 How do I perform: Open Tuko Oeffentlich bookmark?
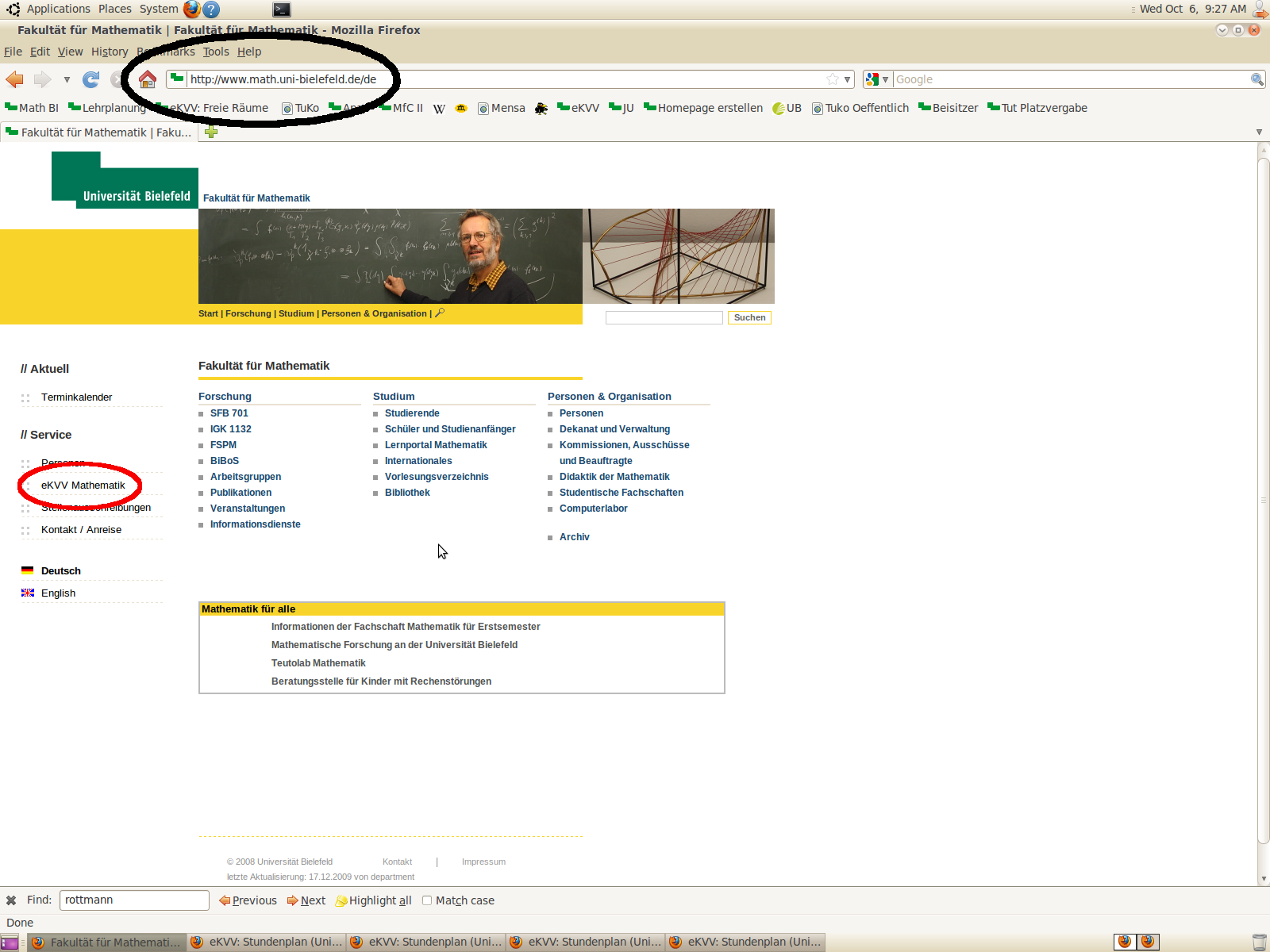click(860, 108)
